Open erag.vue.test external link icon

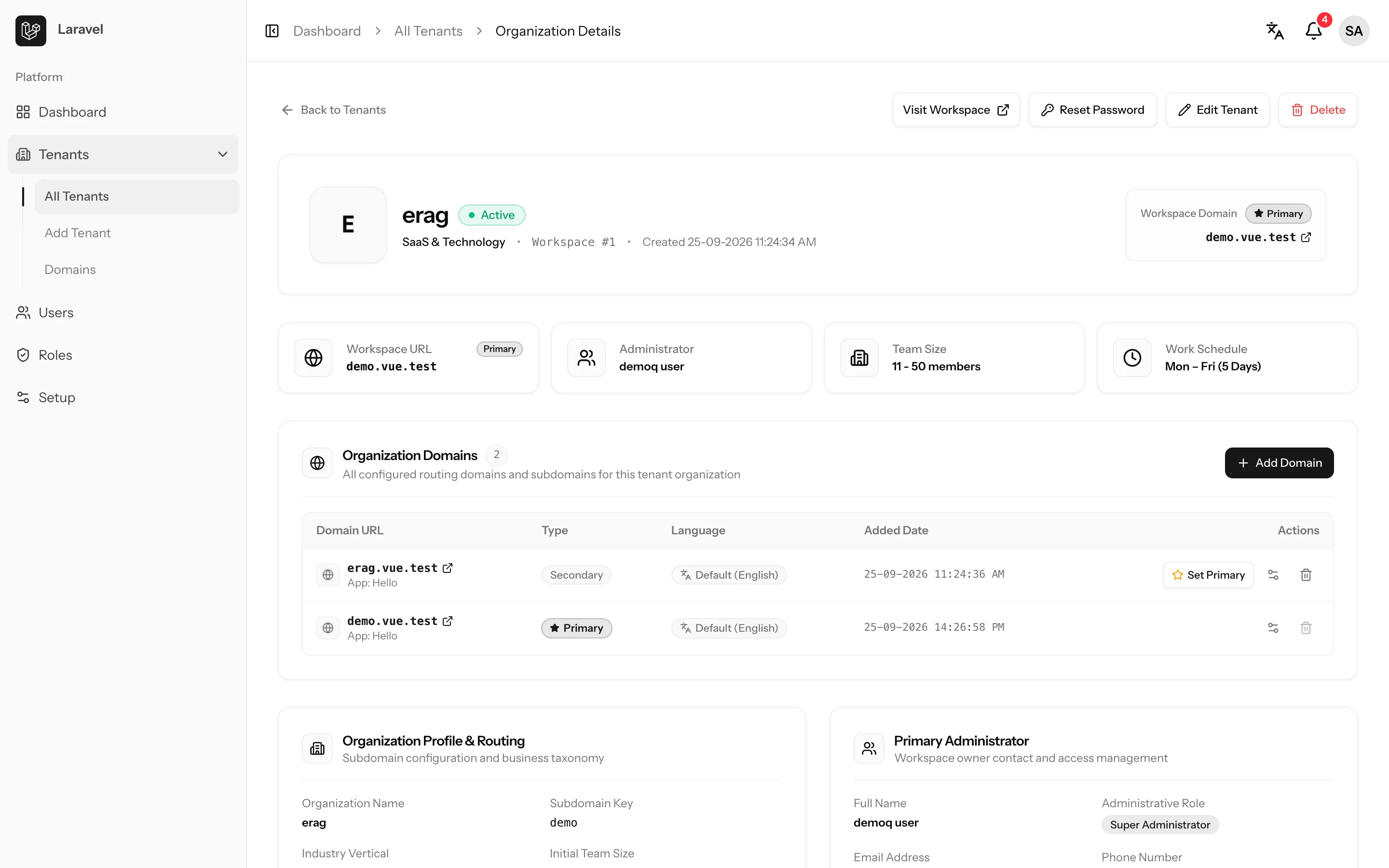click(448, 568)
